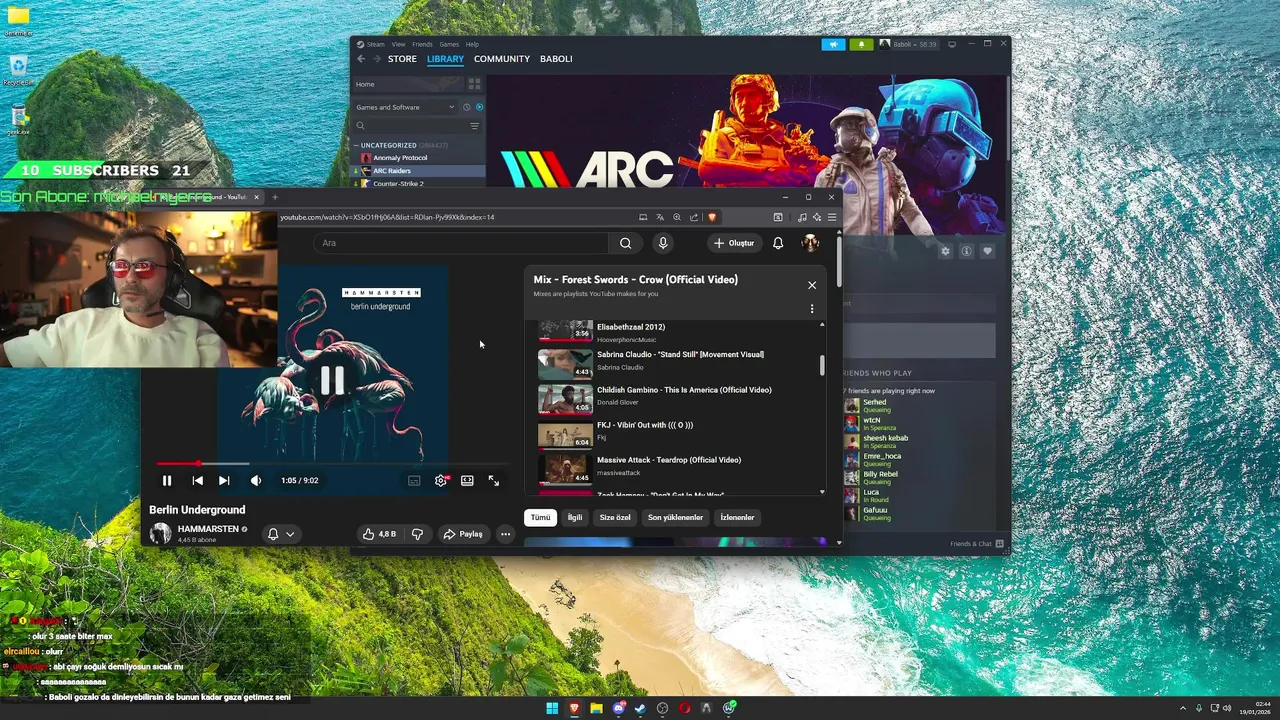
Task: Open HAMMARSTEN channel avatar
Action: coord(160,534)
